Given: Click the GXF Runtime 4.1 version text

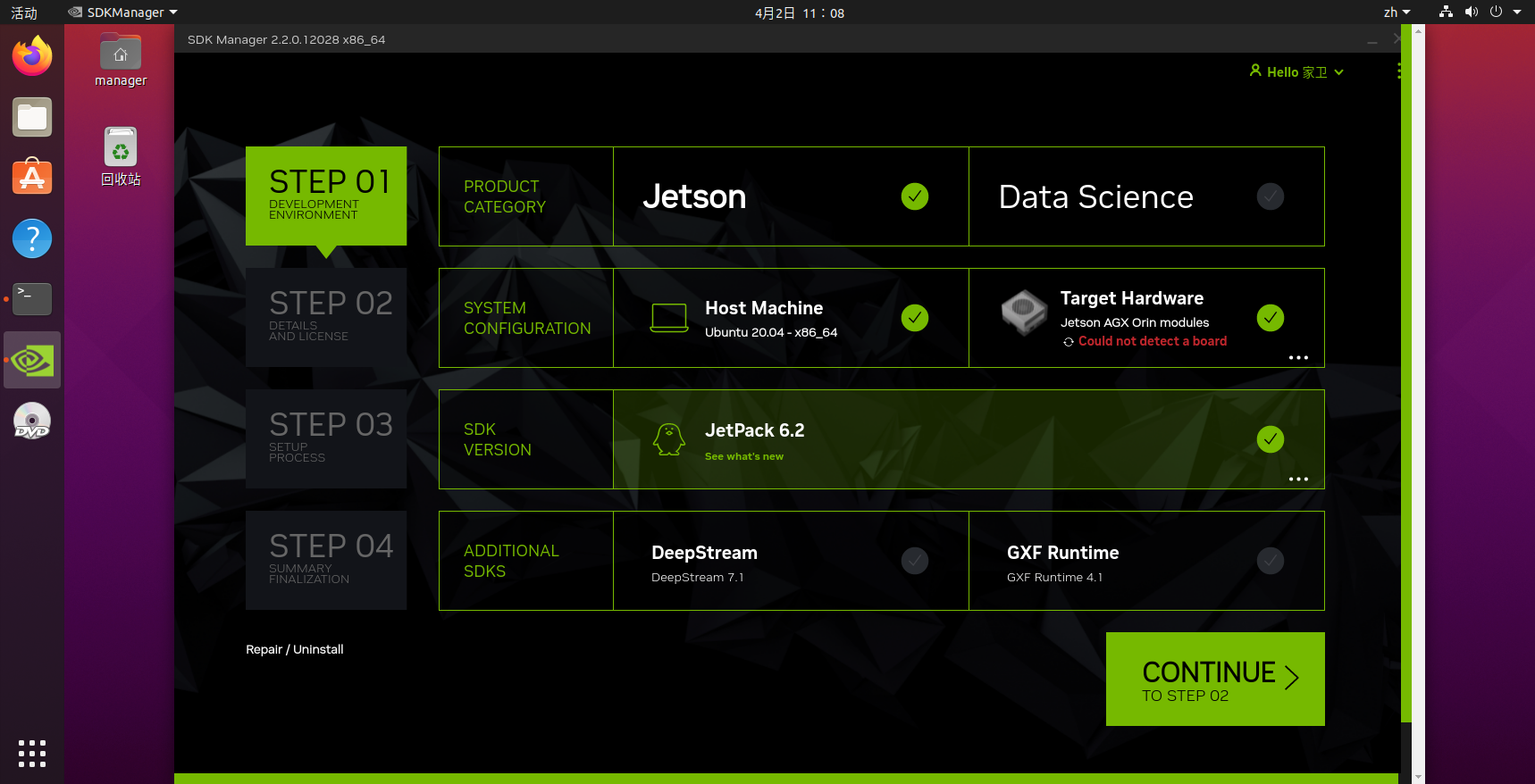Looking at the screenshot, I should 1054,578.
